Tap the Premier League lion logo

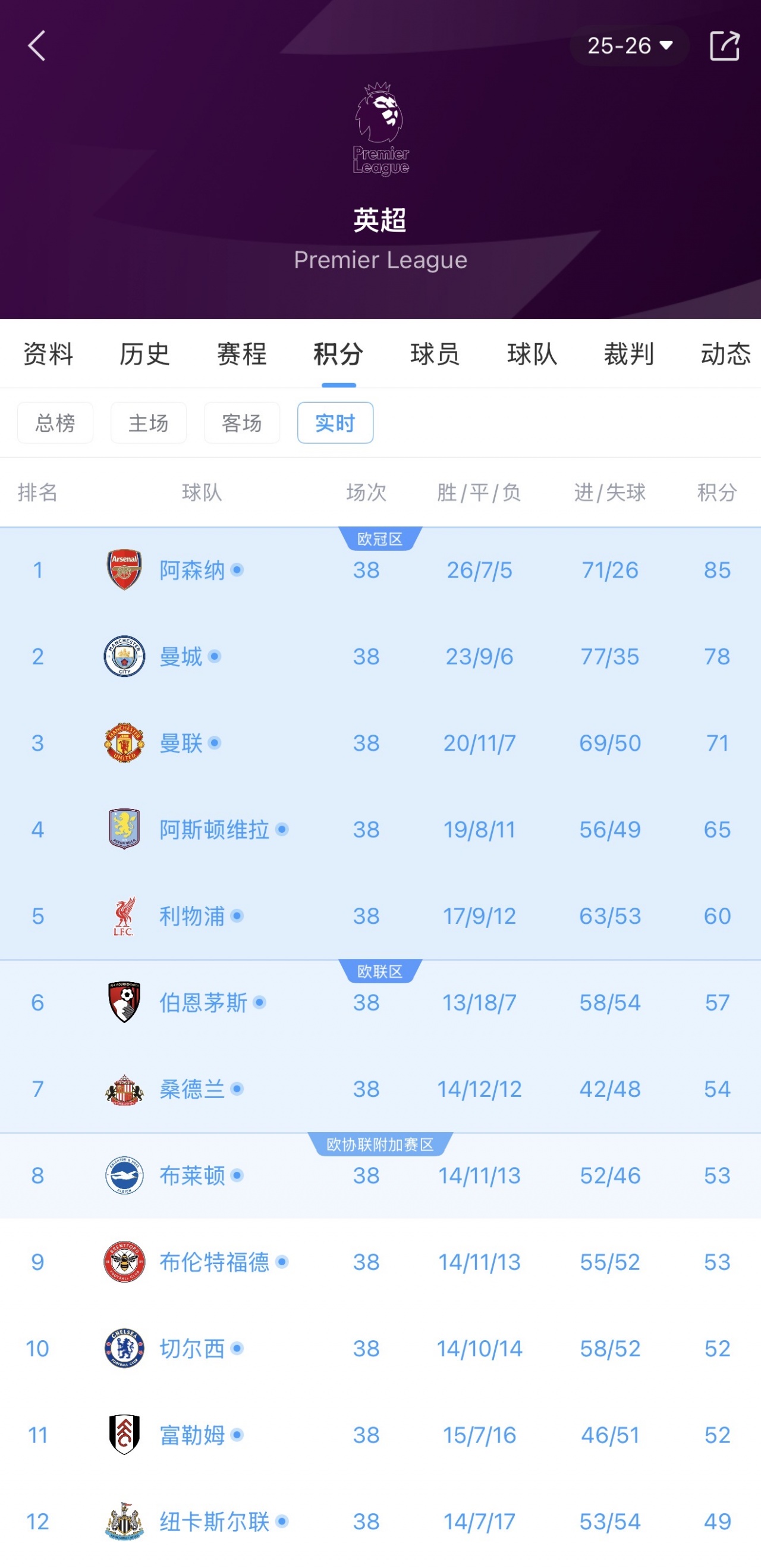pyautogui.click(x=381, y=129)
